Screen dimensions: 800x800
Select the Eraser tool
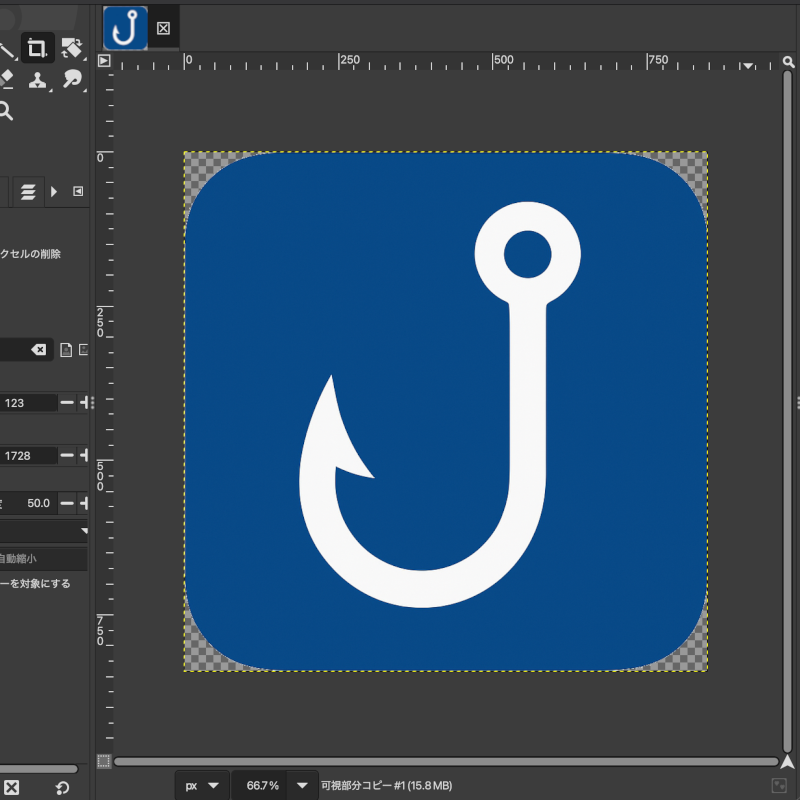[6, 80]
